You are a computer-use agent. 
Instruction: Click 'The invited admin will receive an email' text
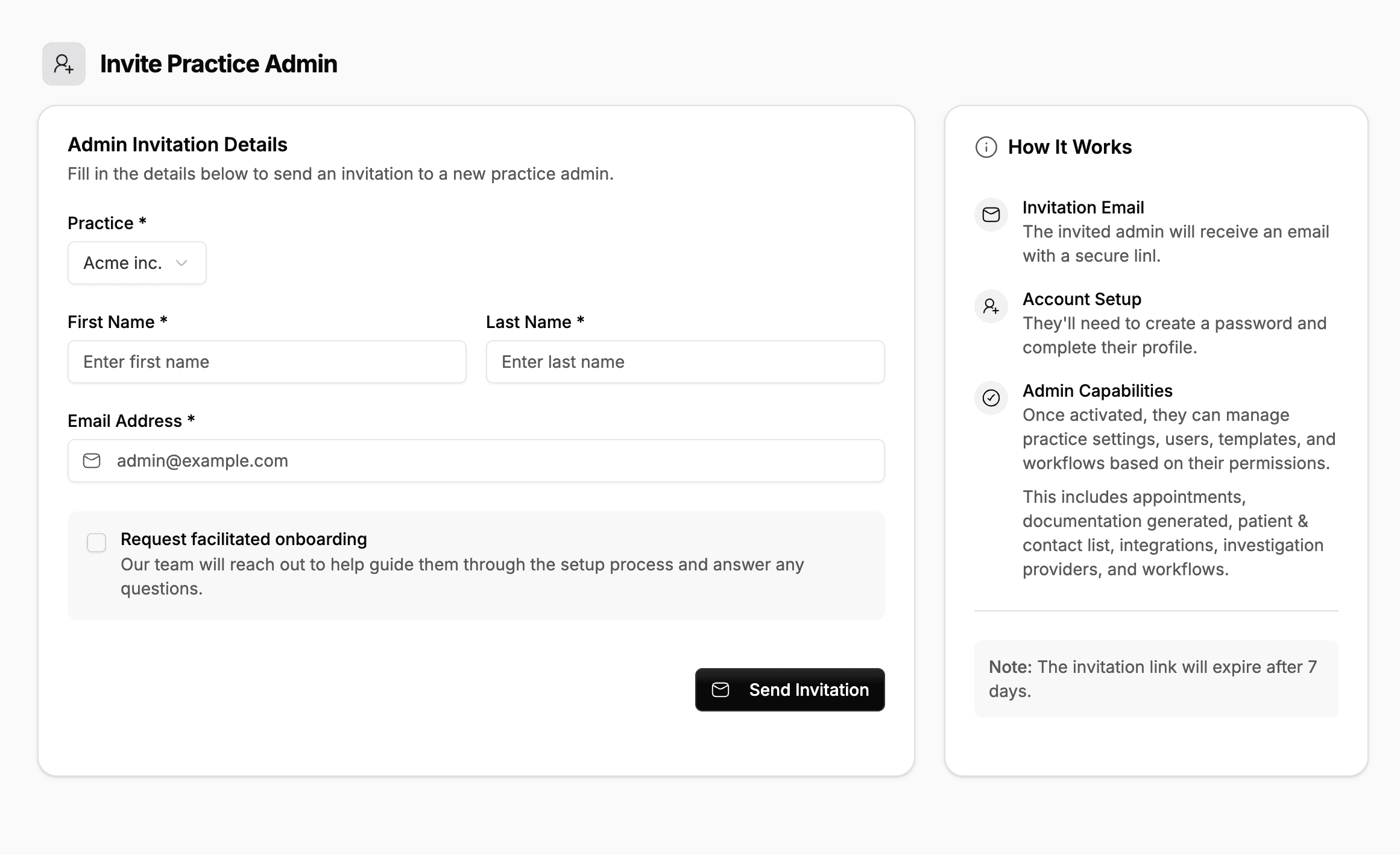click(1176, 244)
